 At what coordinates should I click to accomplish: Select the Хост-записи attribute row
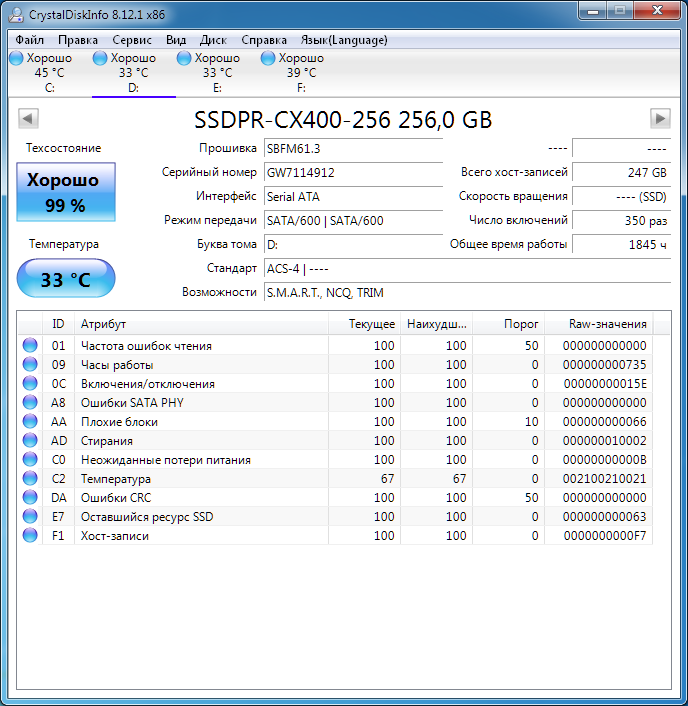[x=335, y=535]
